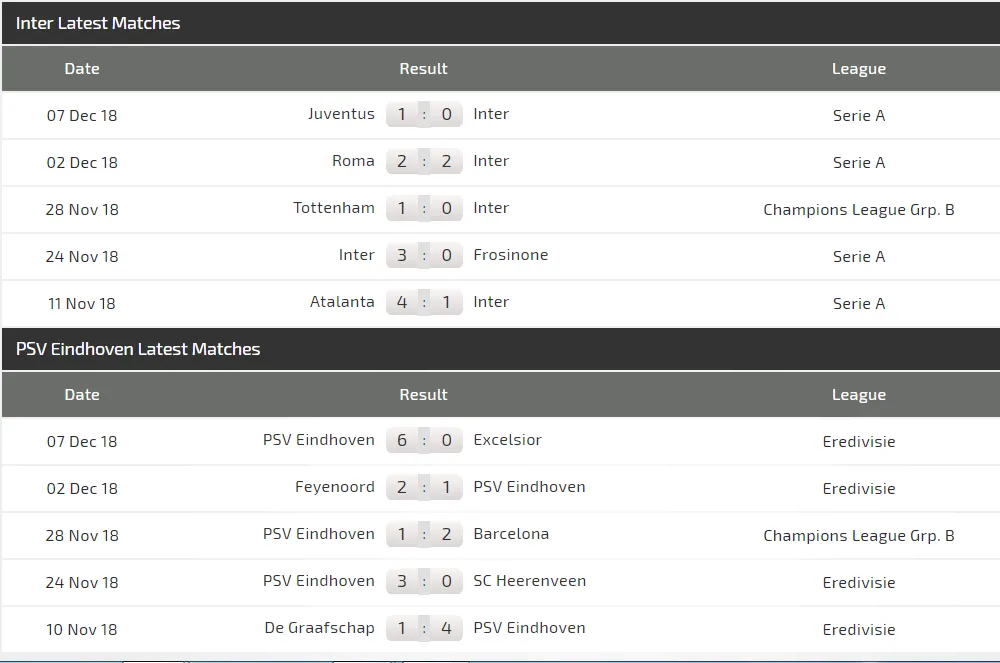Click the Date column header for Inter
Image resolution: width=1000 pixels, height=663 pixels.
[82, 69]
